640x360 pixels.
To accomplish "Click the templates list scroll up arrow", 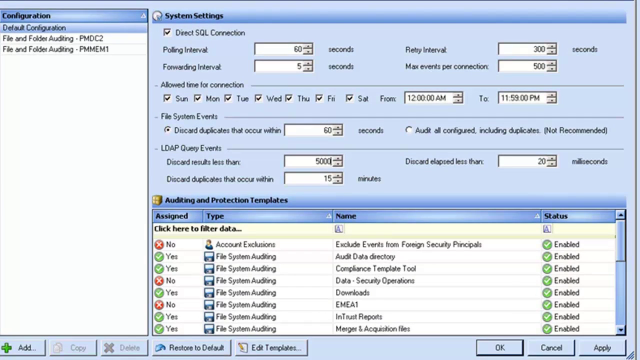I will (620, 215).
